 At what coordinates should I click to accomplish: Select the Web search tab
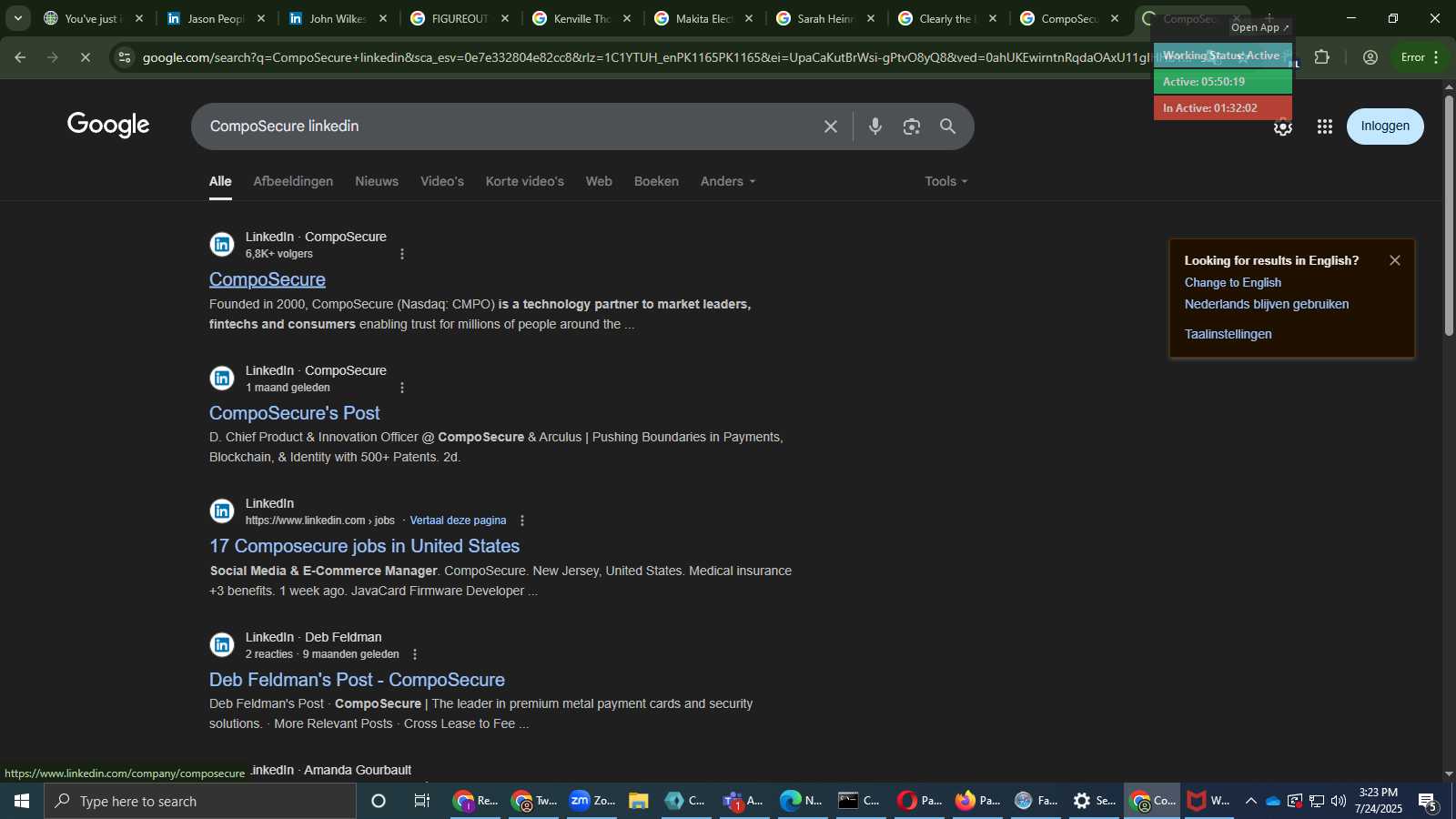(599, 181)
